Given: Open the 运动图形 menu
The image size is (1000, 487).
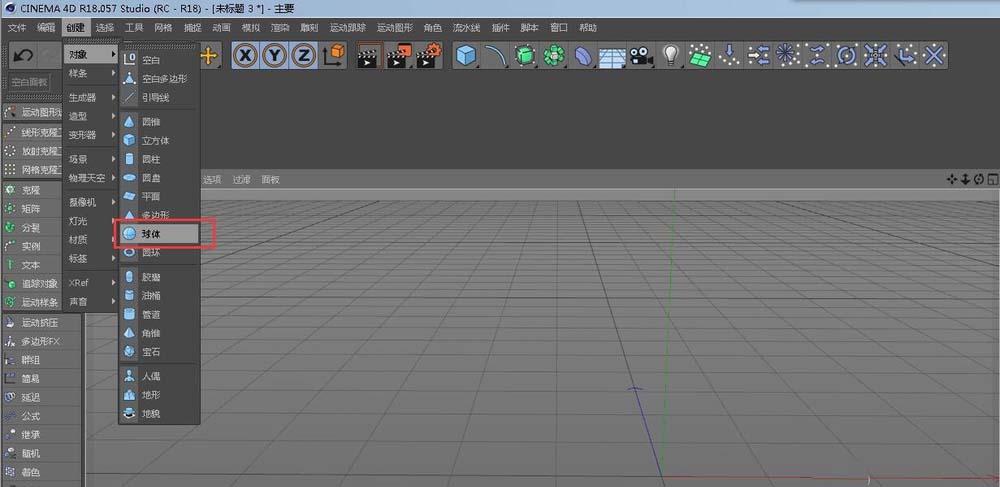Looking at the screenshot, I should [395, 28].
